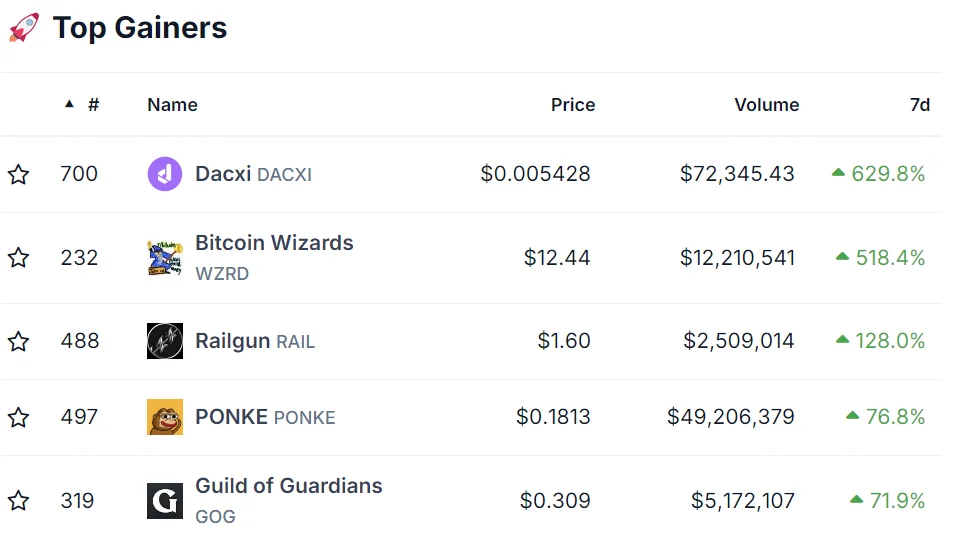Favorite Dacxi with its star icon
The image size is (971, 542).
coord(18,175)
